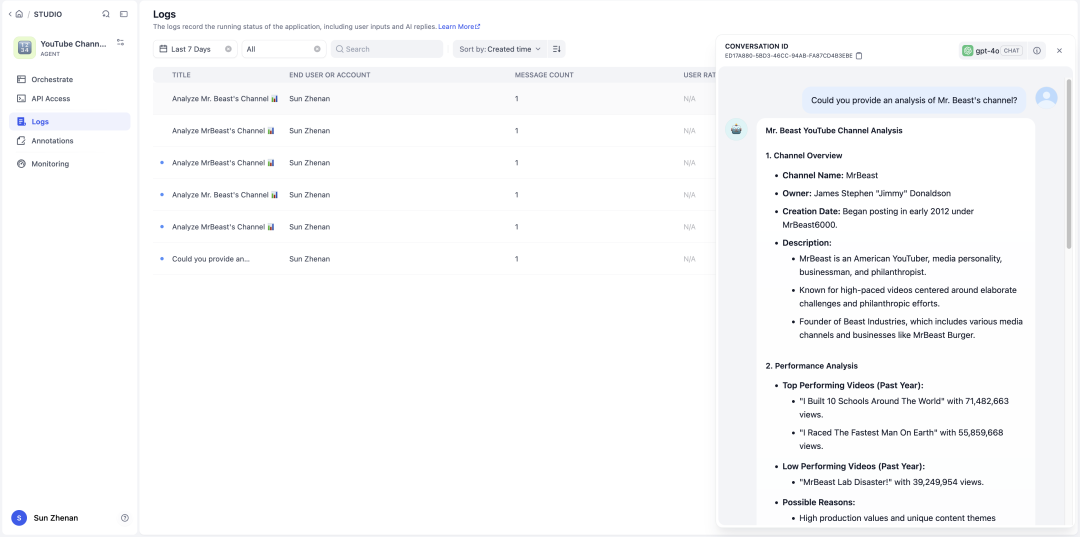Click STUDIO breadcrumb label
The width and height of the screenshot is (1080, 537).
[x=48, y=14]
